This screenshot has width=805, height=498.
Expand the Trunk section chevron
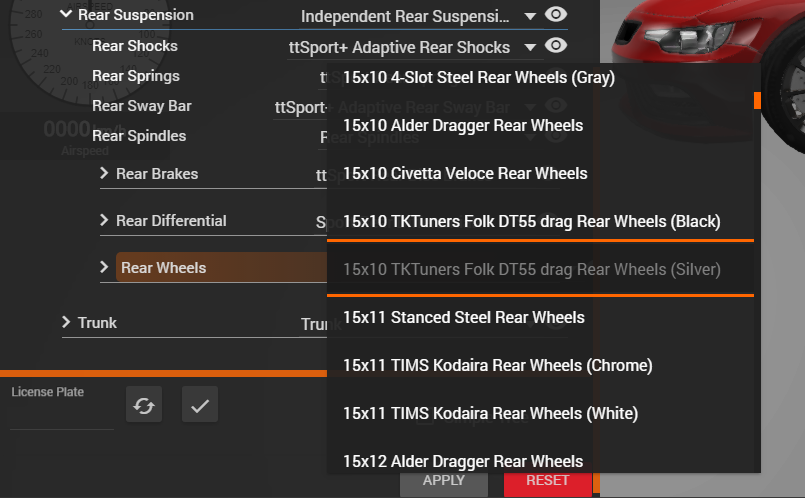[66, 322]
